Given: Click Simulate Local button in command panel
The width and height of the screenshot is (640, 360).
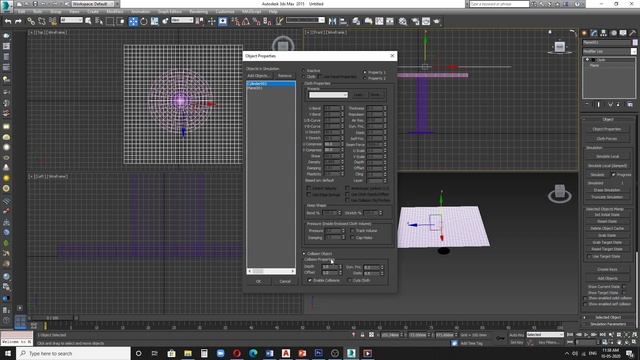Looking at the screenshot, I should (607, 156).
